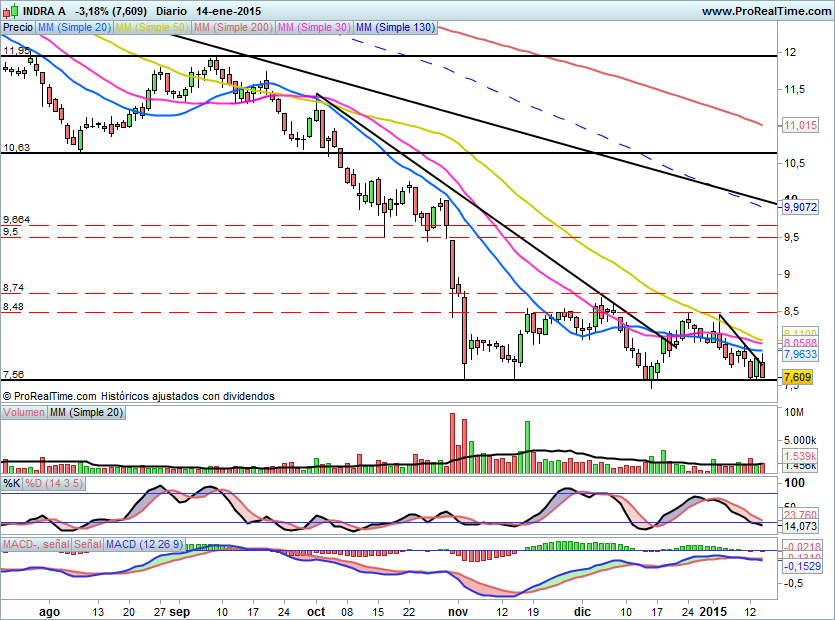Image resolution: width=835 pixels, height=620 pixels.
Task: Open the blue MM (Simple 20) price label
Action: tap(74, 28)
